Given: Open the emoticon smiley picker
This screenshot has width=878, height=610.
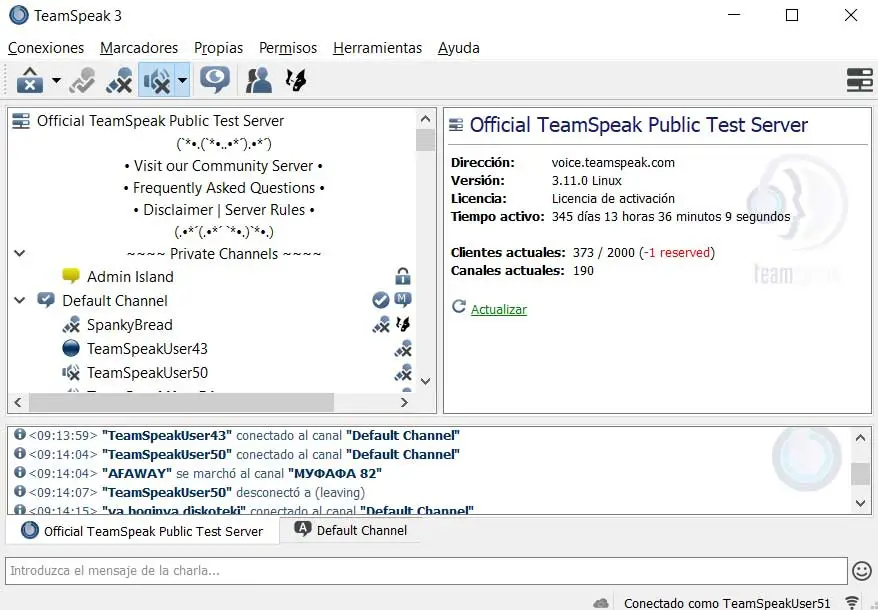Looking at the screenshot, I should pos(862,571).
